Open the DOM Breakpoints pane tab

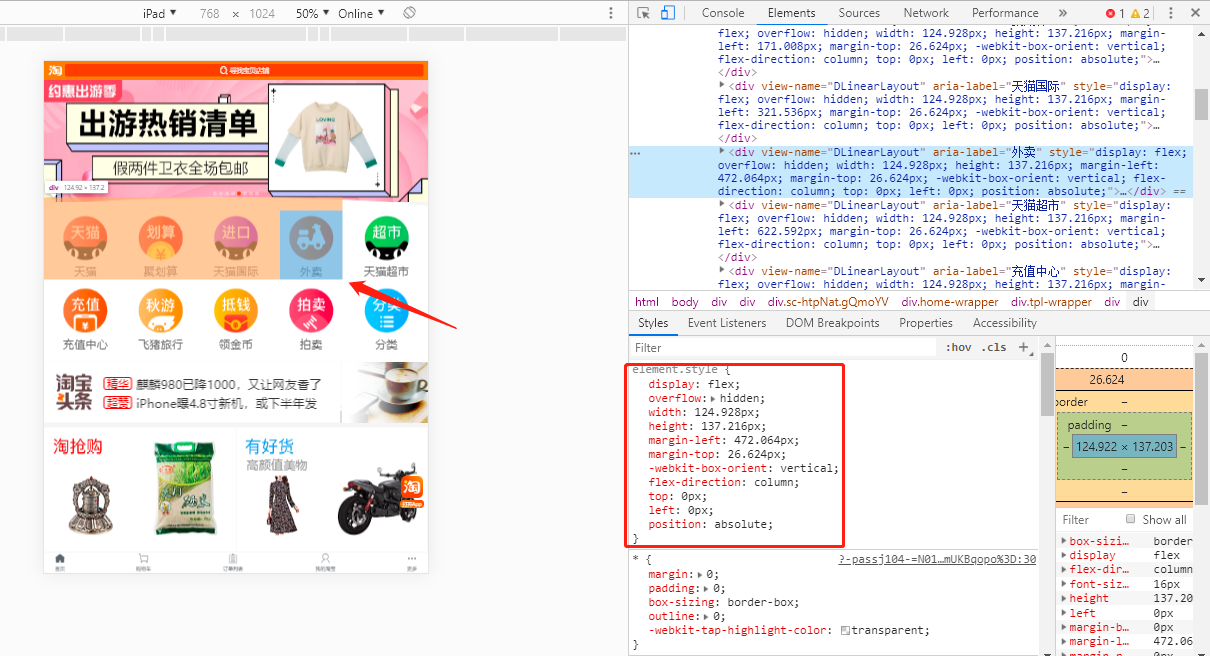(832, 323)
